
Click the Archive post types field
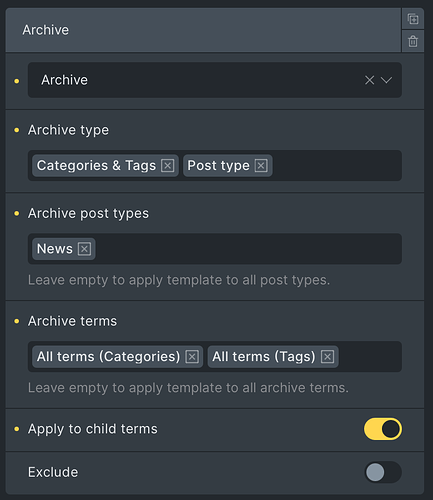pyautogui.click(x=215, y=249)
